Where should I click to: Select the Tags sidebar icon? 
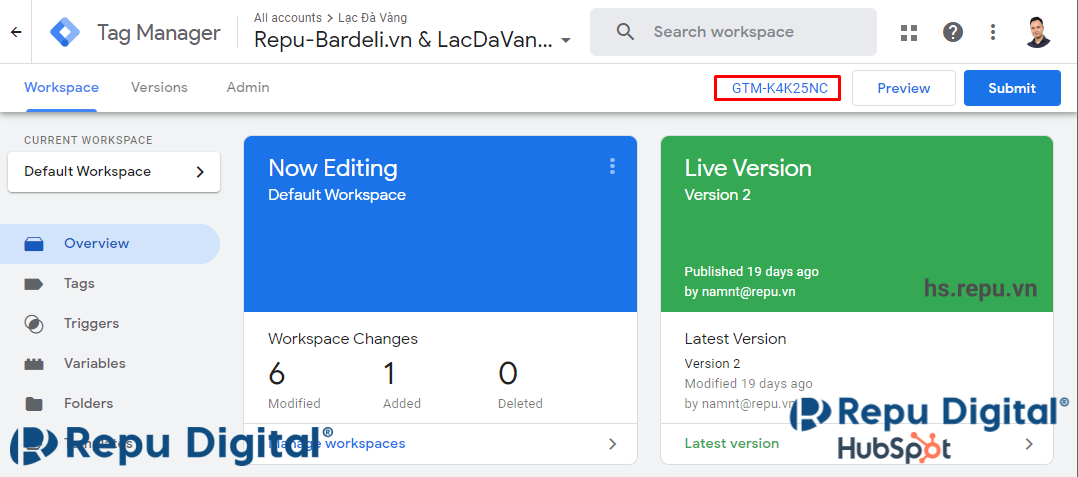click(34, 284)
